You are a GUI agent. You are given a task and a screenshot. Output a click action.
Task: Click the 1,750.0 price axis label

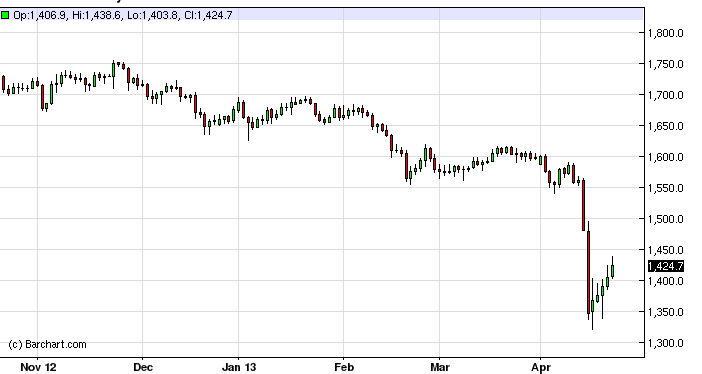(666, 64)
